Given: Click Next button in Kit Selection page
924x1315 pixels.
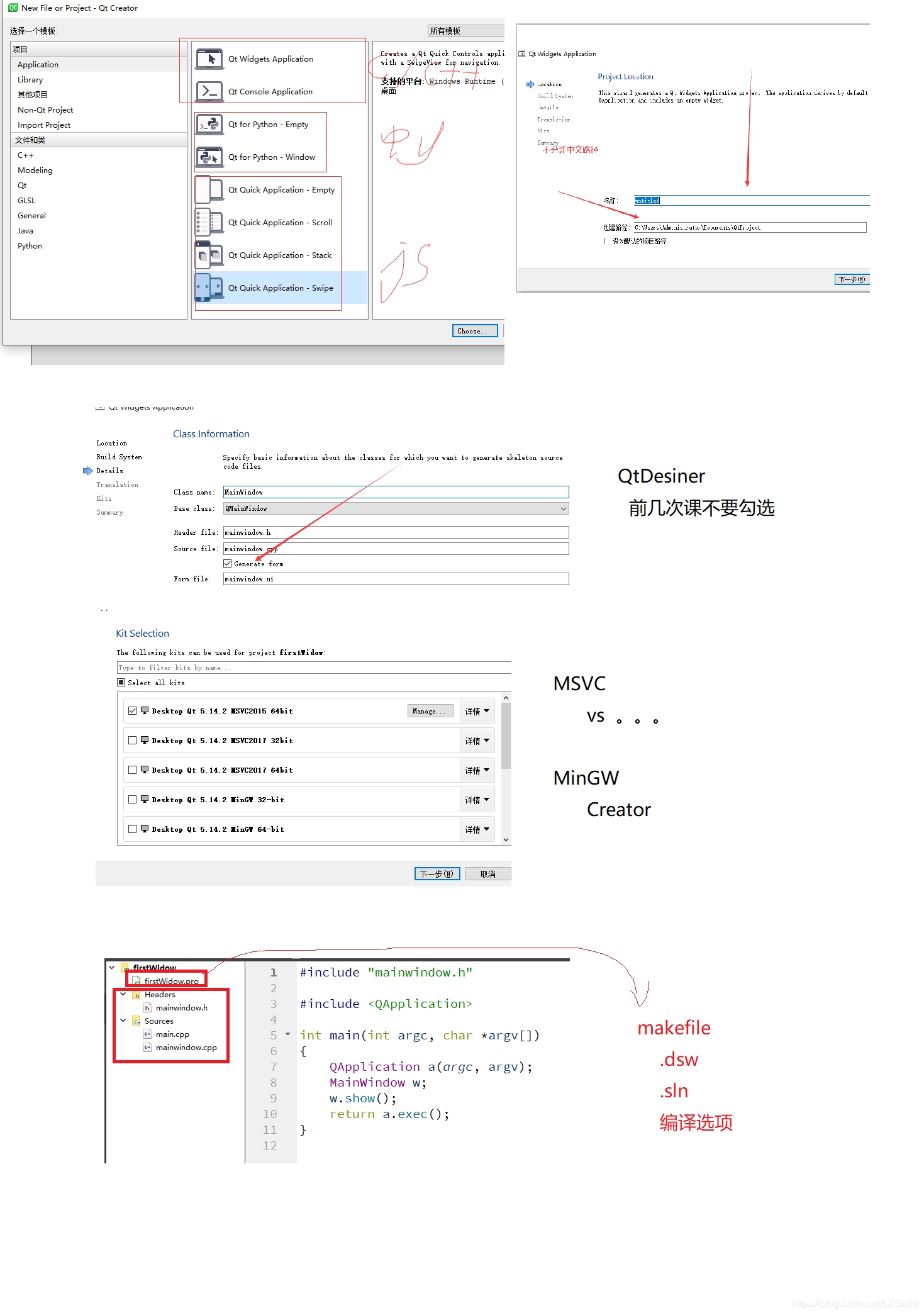Looking at the screenshot, I should (437, 874).
